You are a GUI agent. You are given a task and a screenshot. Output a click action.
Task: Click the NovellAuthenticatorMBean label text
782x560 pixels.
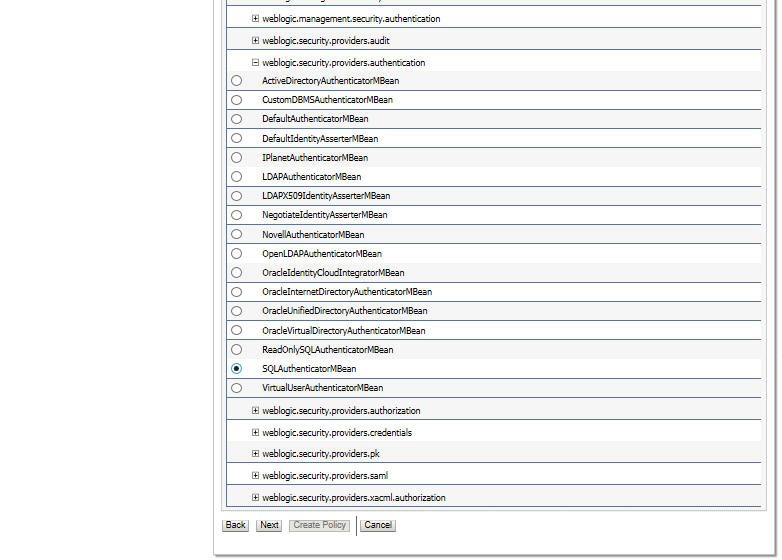(x=313, y=234)
